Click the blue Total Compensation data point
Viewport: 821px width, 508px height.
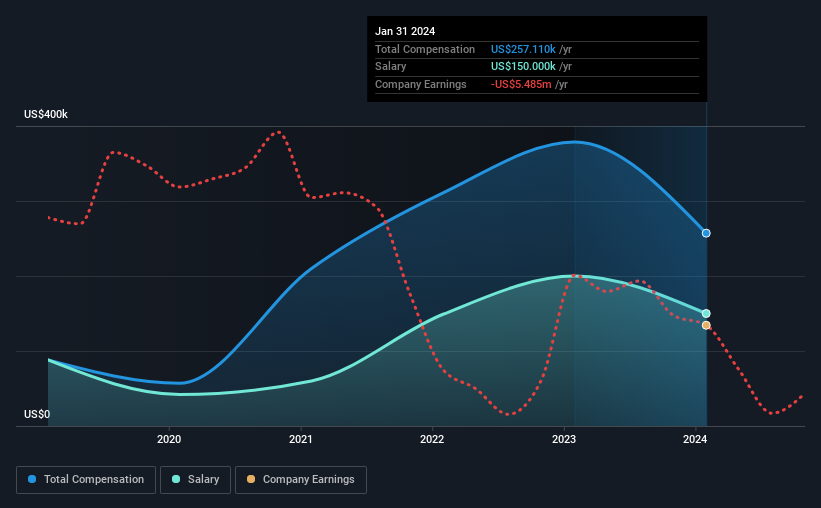(x=706, y=233)
